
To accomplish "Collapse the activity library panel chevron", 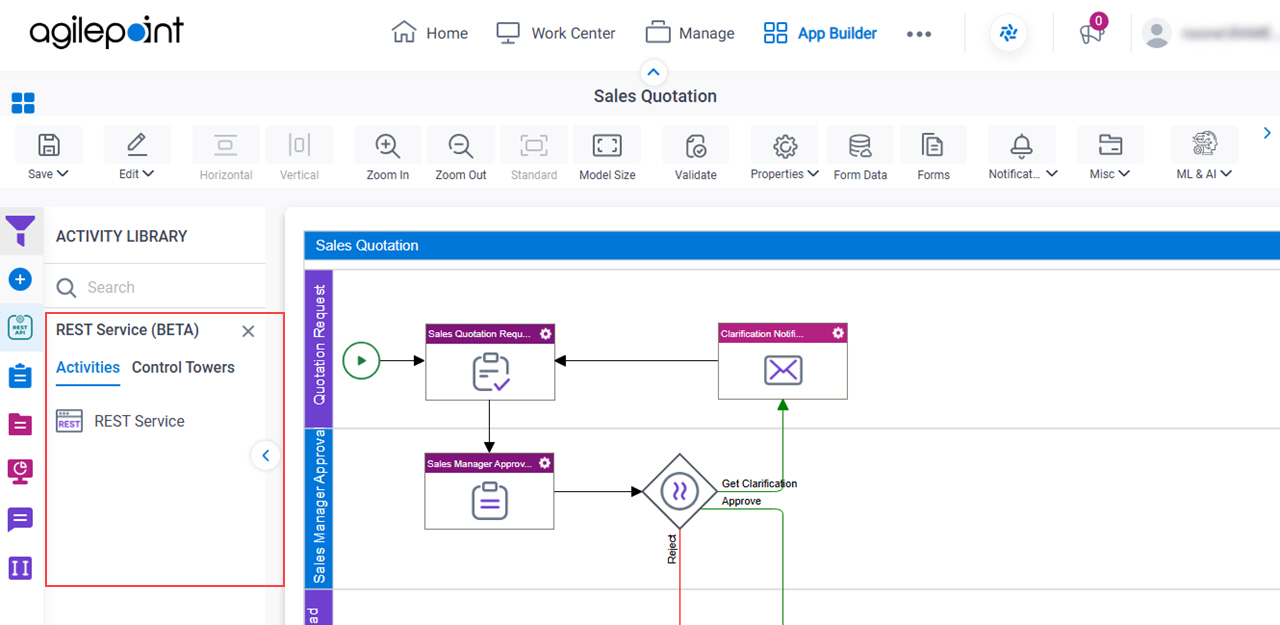I will pos(265,455).
